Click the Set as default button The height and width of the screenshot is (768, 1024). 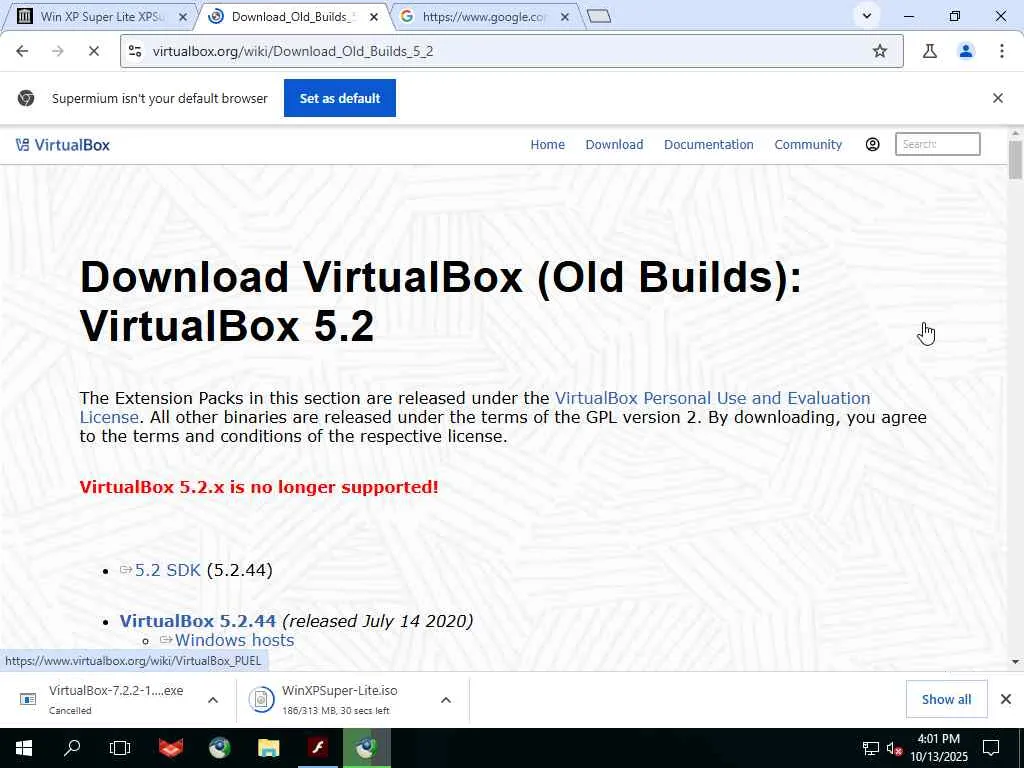tap(340, 98)
